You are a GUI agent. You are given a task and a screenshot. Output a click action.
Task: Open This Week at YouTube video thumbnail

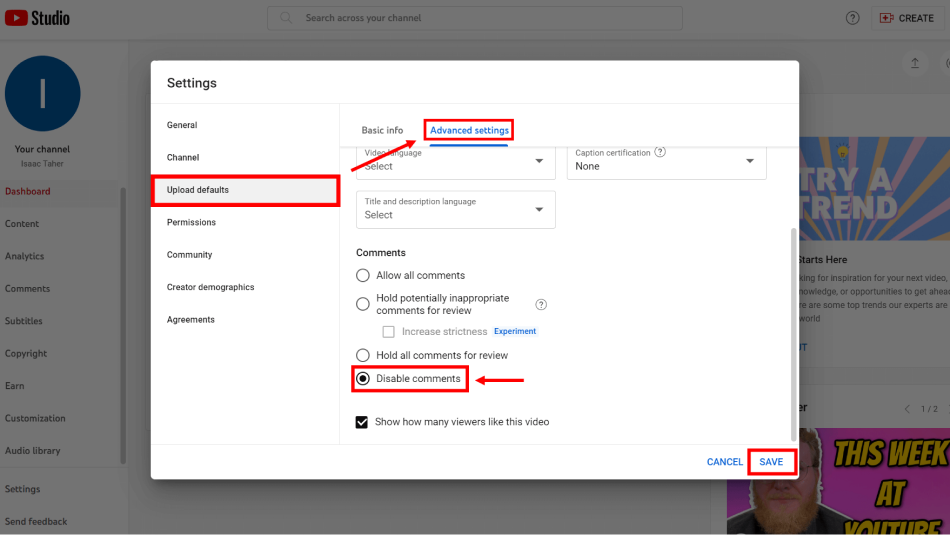pos(839,482)
